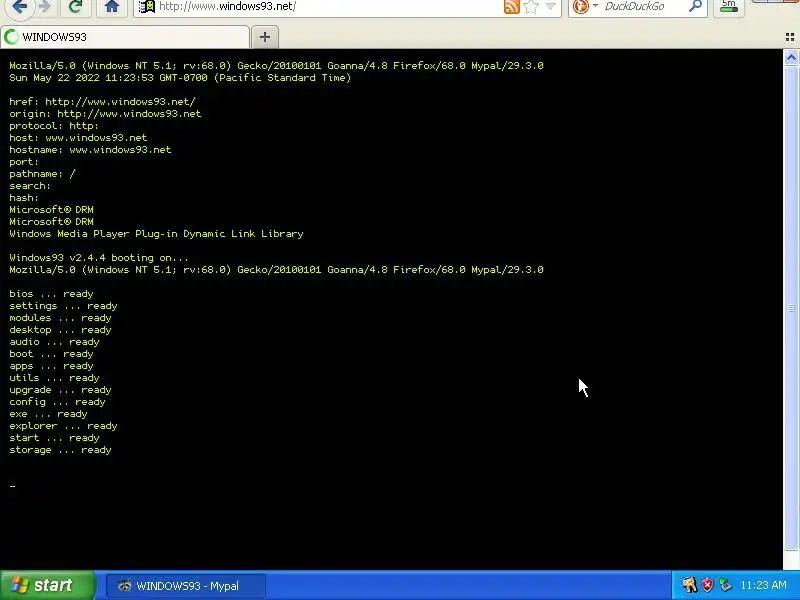Click the 'modules ... ready' line

pyautogui.click(x=60, y=318)
